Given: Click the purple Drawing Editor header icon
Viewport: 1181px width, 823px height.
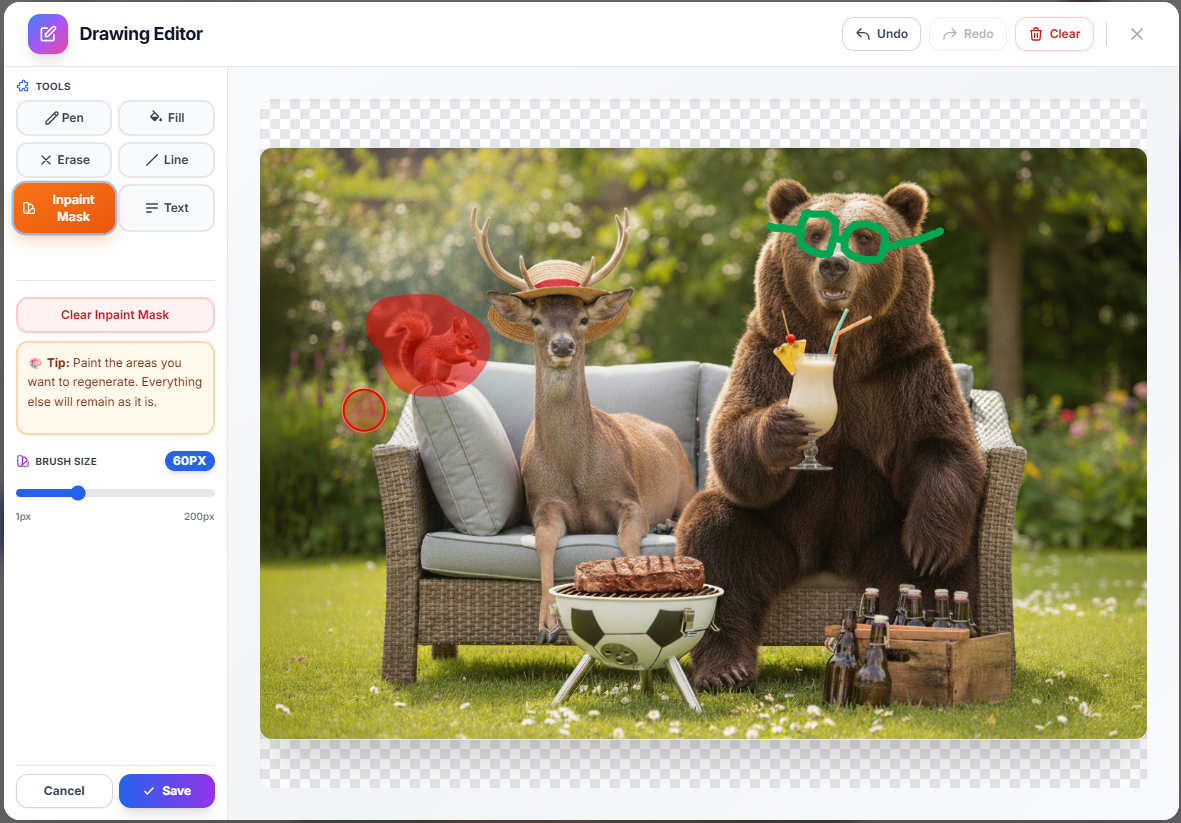Looking at the screenshot, I should pyautogui.click(x=47, y=33).
